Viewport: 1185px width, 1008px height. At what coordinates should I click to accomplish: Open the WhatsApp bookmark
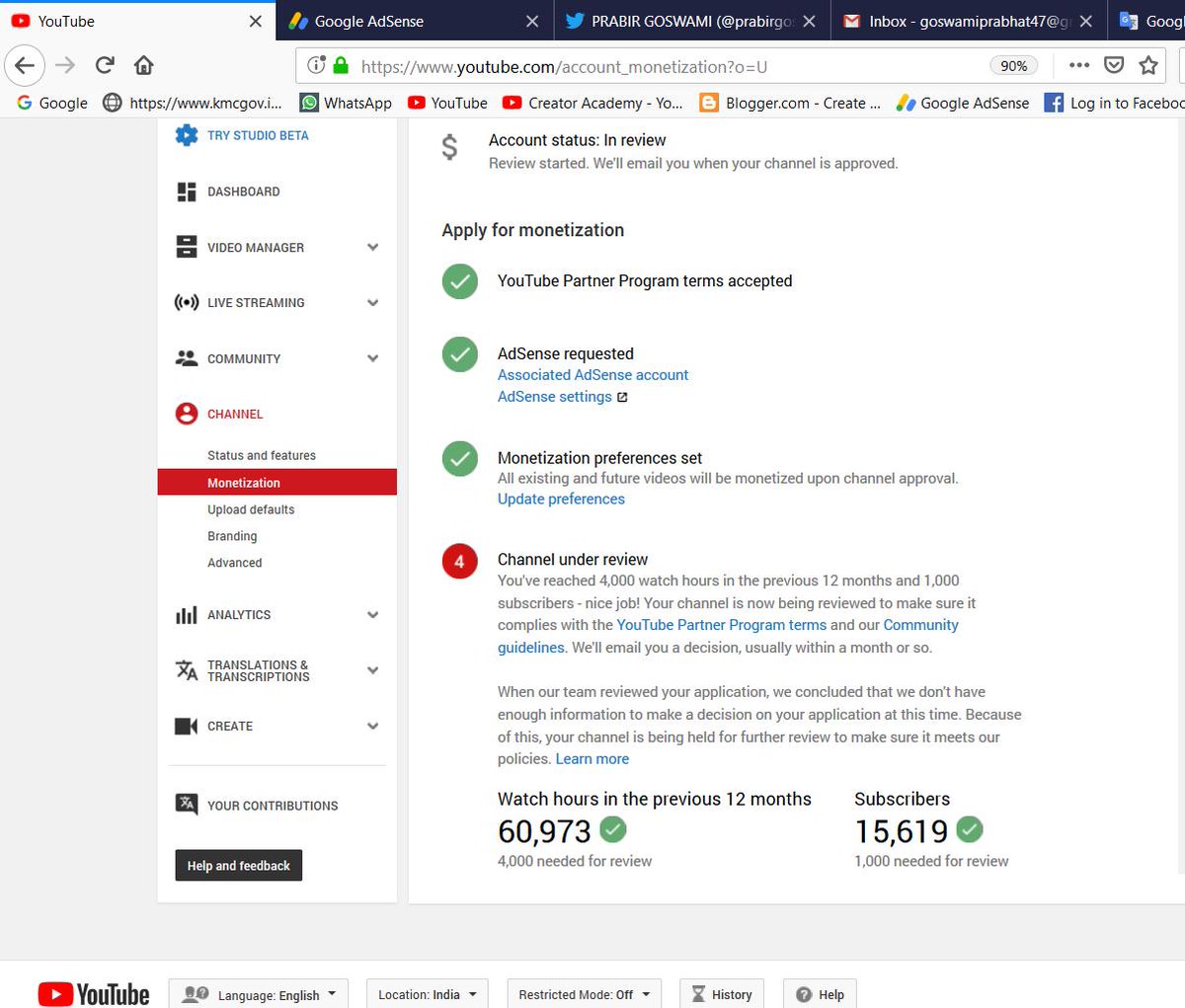[x=346, y=103]
